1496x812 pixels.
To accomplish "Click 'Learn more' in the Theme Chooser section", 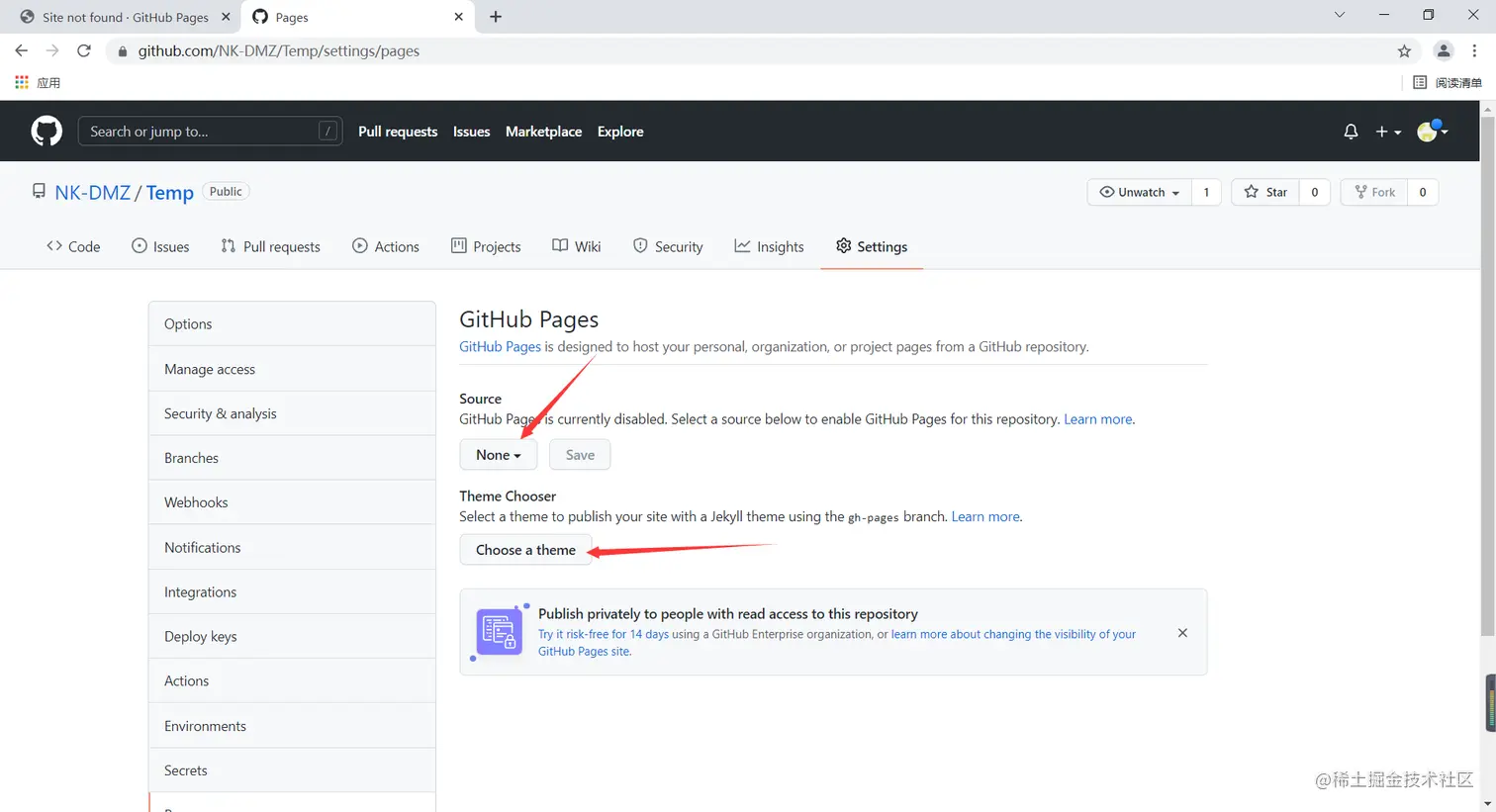I will pos(985,517).
